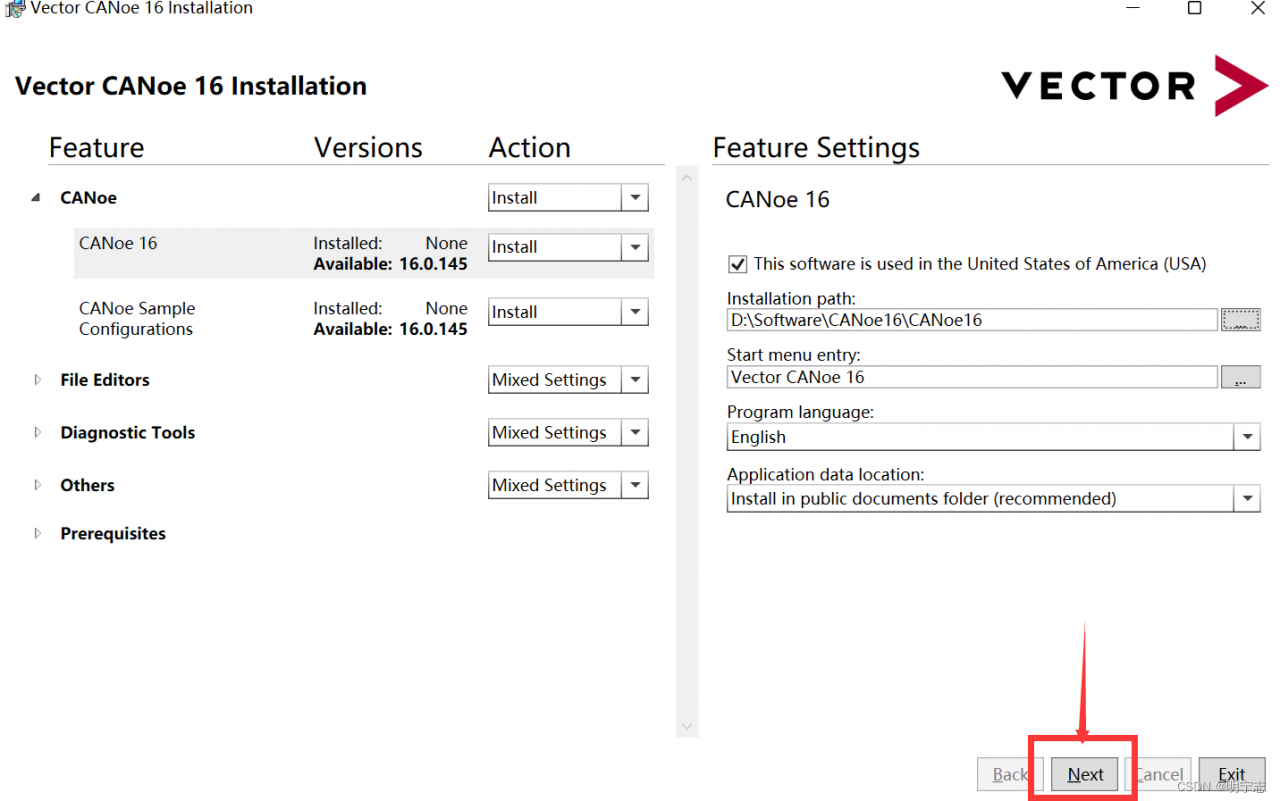Select the CANoe Sample Configurations feature row
Image resolution: width=1280 pixels, height=801 pixels.
364,319
